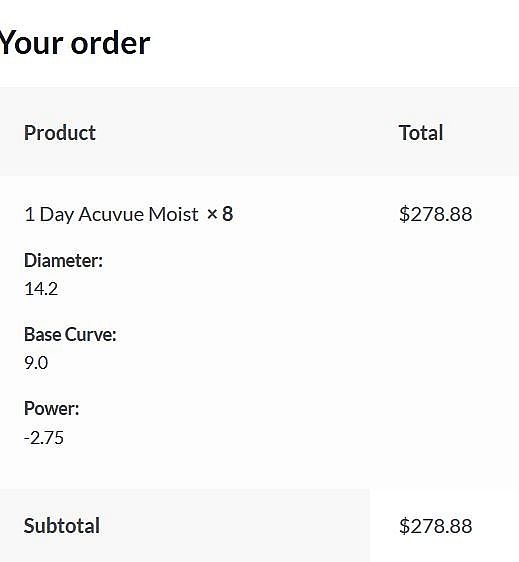Screen dimensions: 519x562
Task: Click the word "order" in the heading
Action: coord(111,44)
